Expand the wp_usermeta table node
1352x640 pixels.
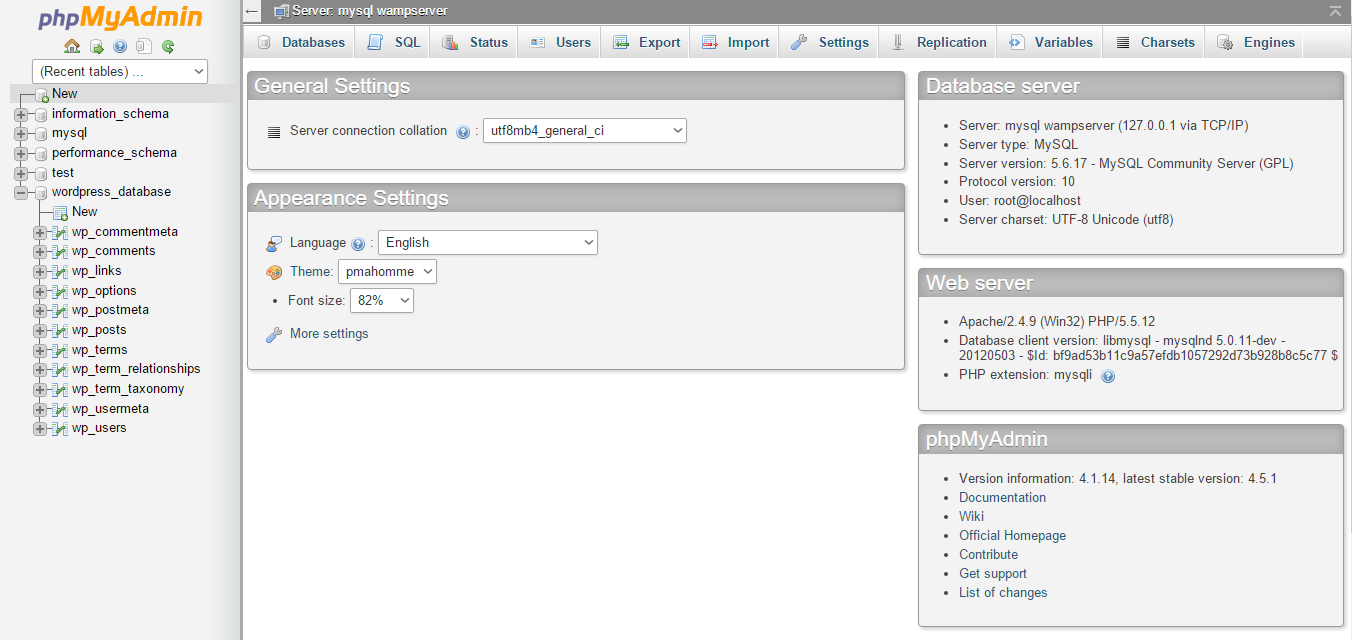[40, 409]
